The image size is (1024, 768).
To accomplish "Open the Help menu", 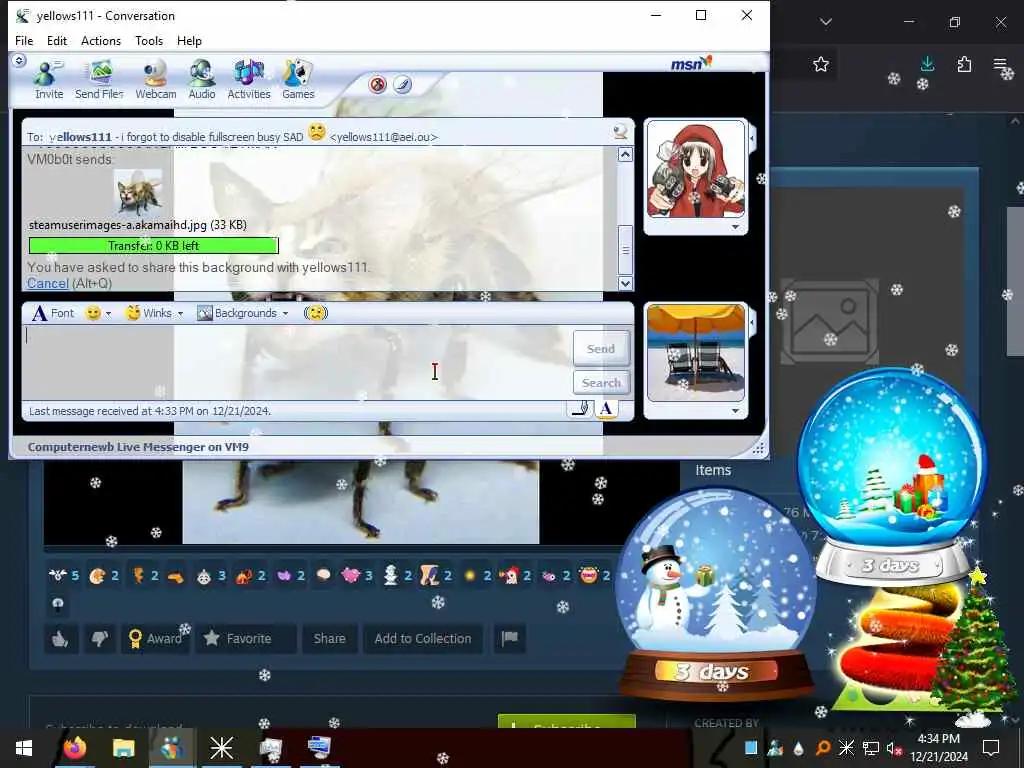I will coord(189,40).
